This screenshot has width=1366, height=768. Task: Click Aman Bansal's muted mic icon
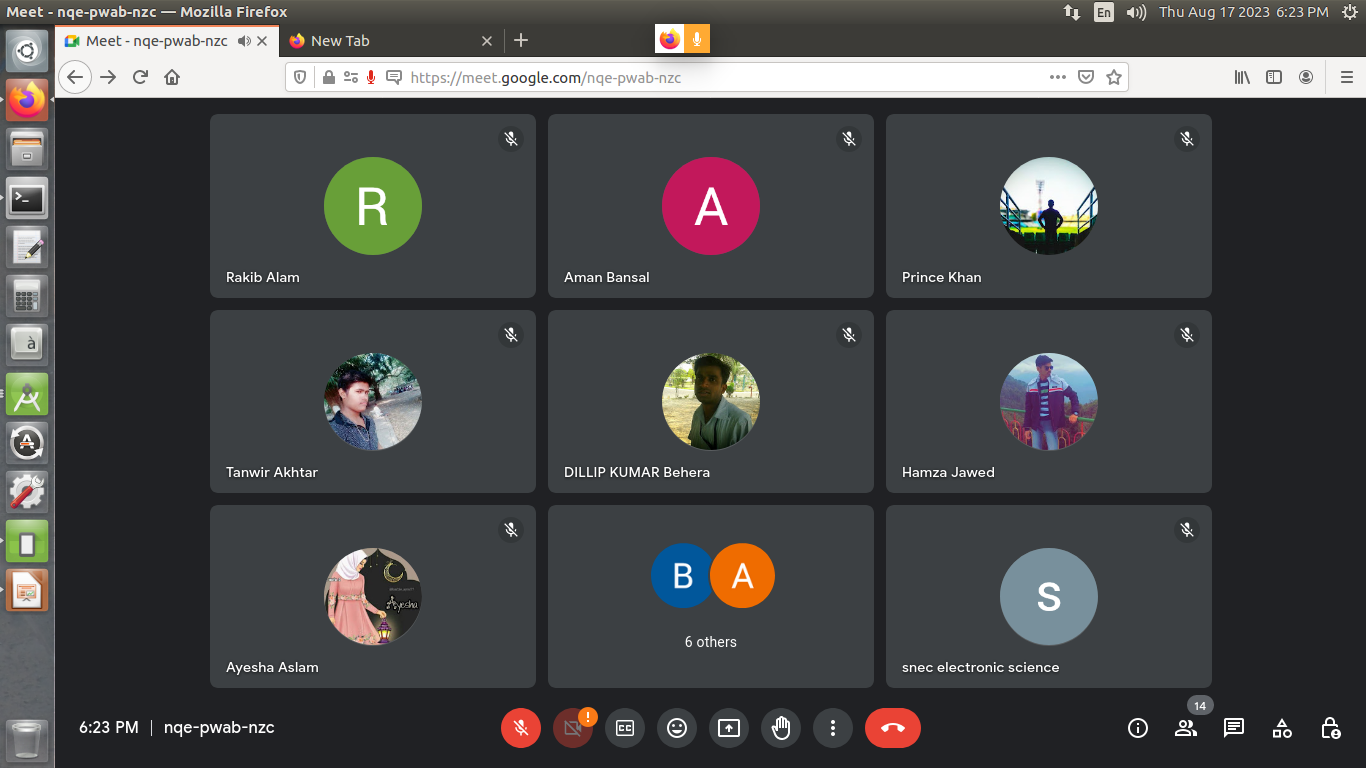tap(849, 139)
